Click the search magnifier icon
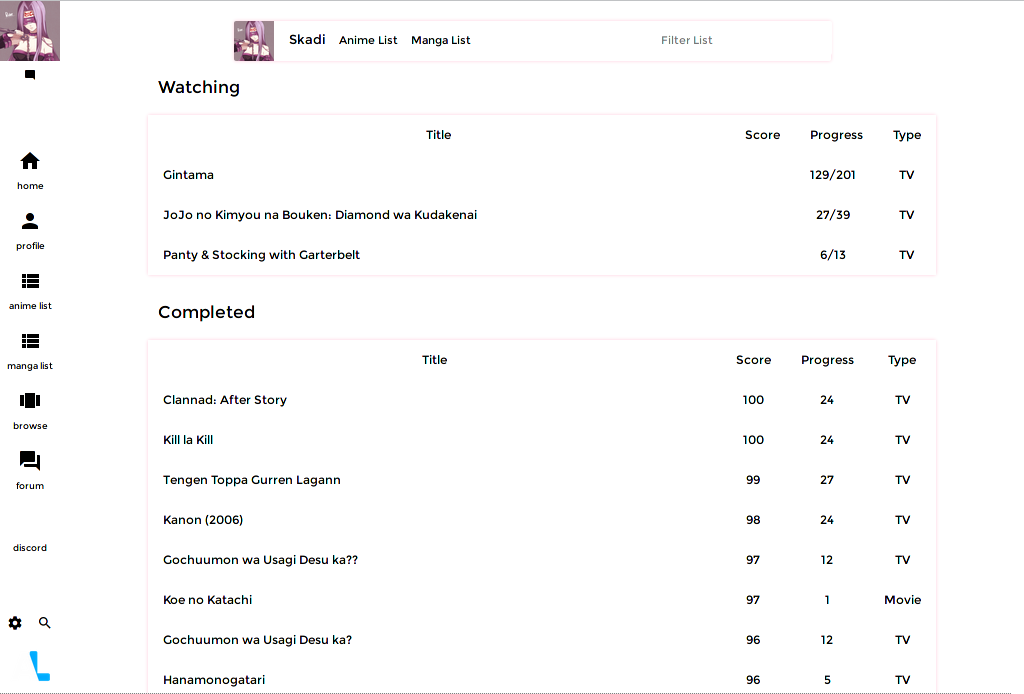 [44, 623]
